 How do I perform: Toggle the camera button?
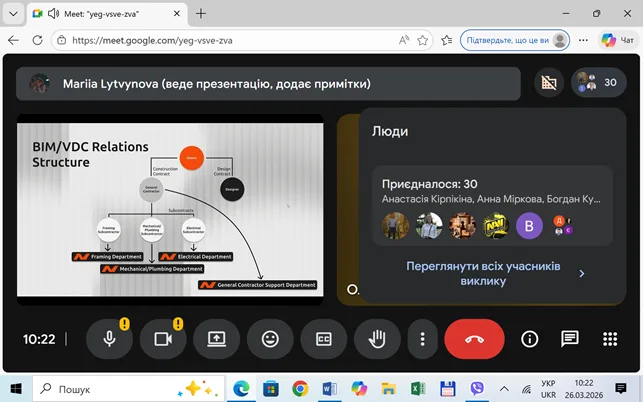point(163,339)
